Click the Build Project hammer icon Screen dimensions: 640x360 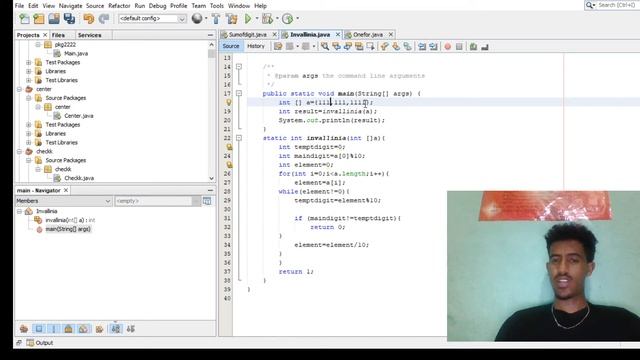tap(216, 19)
